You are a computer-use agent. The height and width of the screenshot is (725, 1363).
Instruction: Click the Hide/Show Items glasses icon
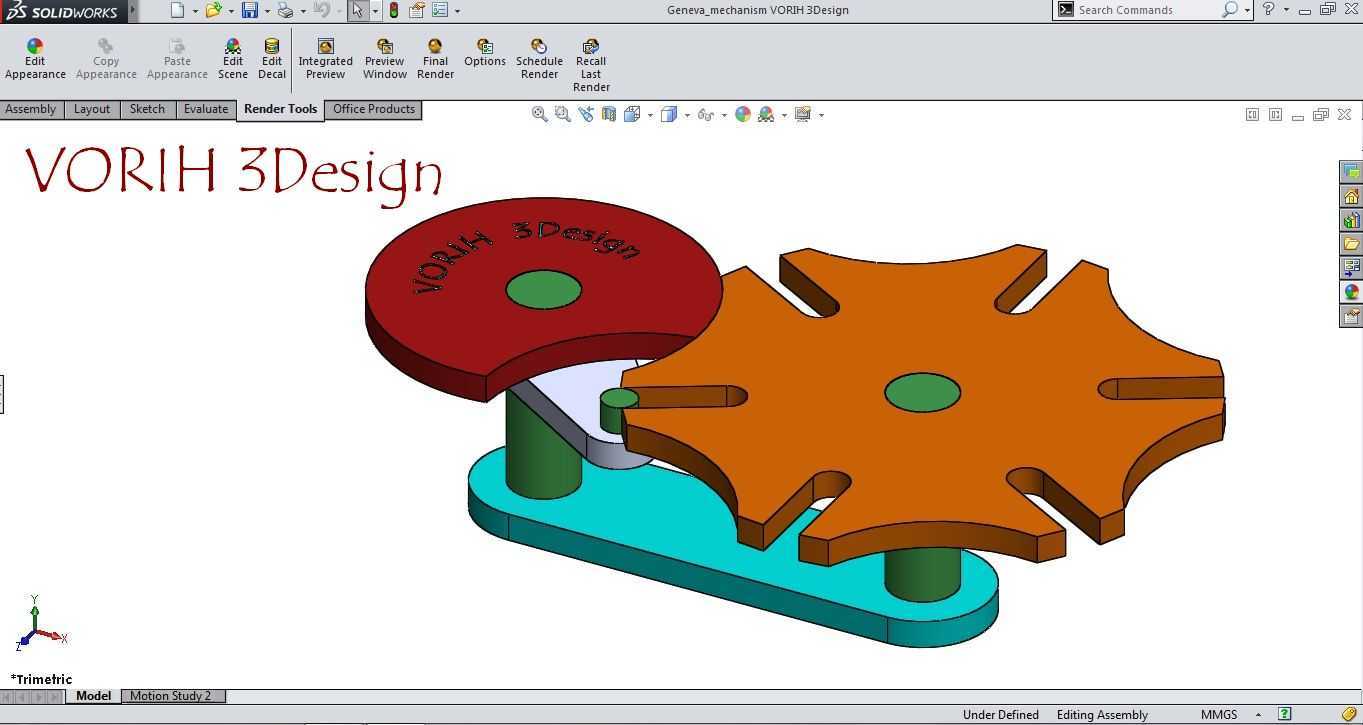706,114
